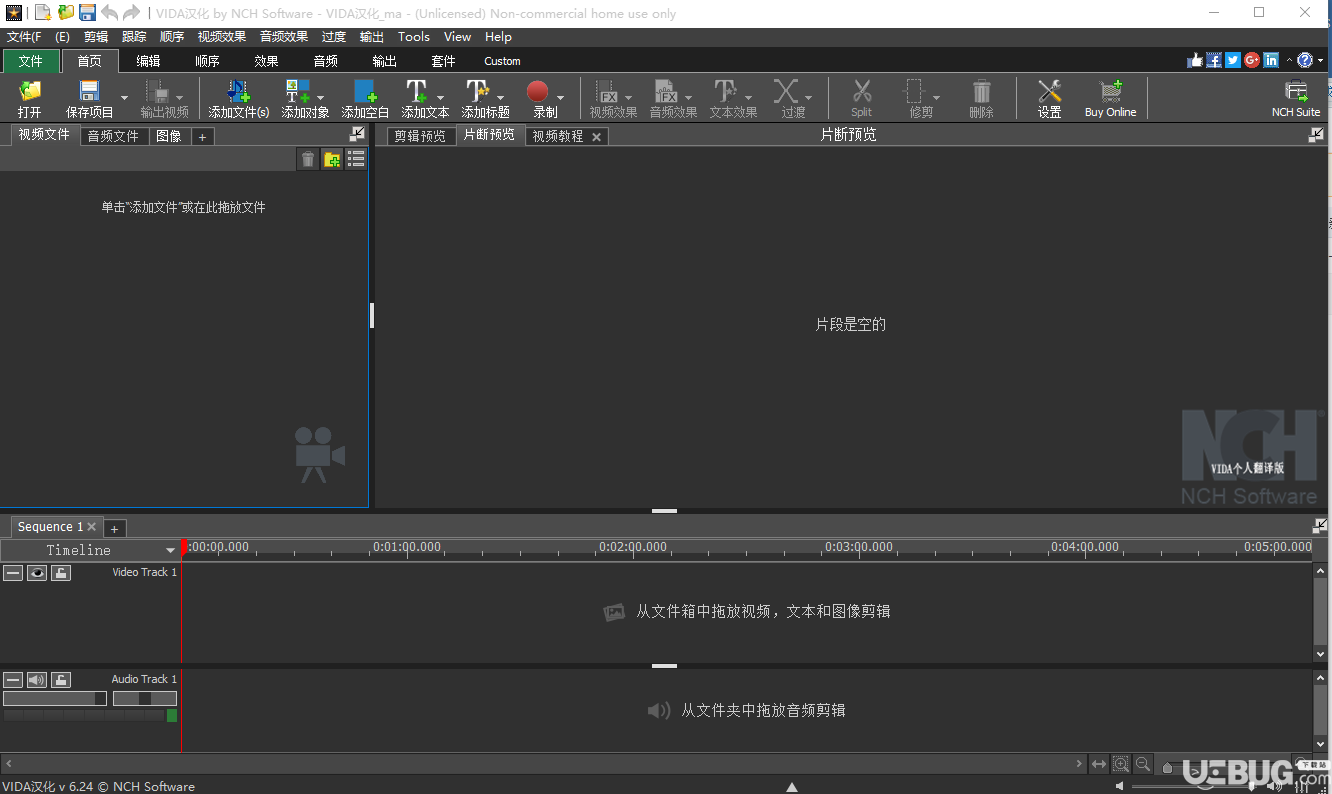This screenshot has height=794, width=1332.
Task: Click open project icon in title bar
Action: click(66, 13)
